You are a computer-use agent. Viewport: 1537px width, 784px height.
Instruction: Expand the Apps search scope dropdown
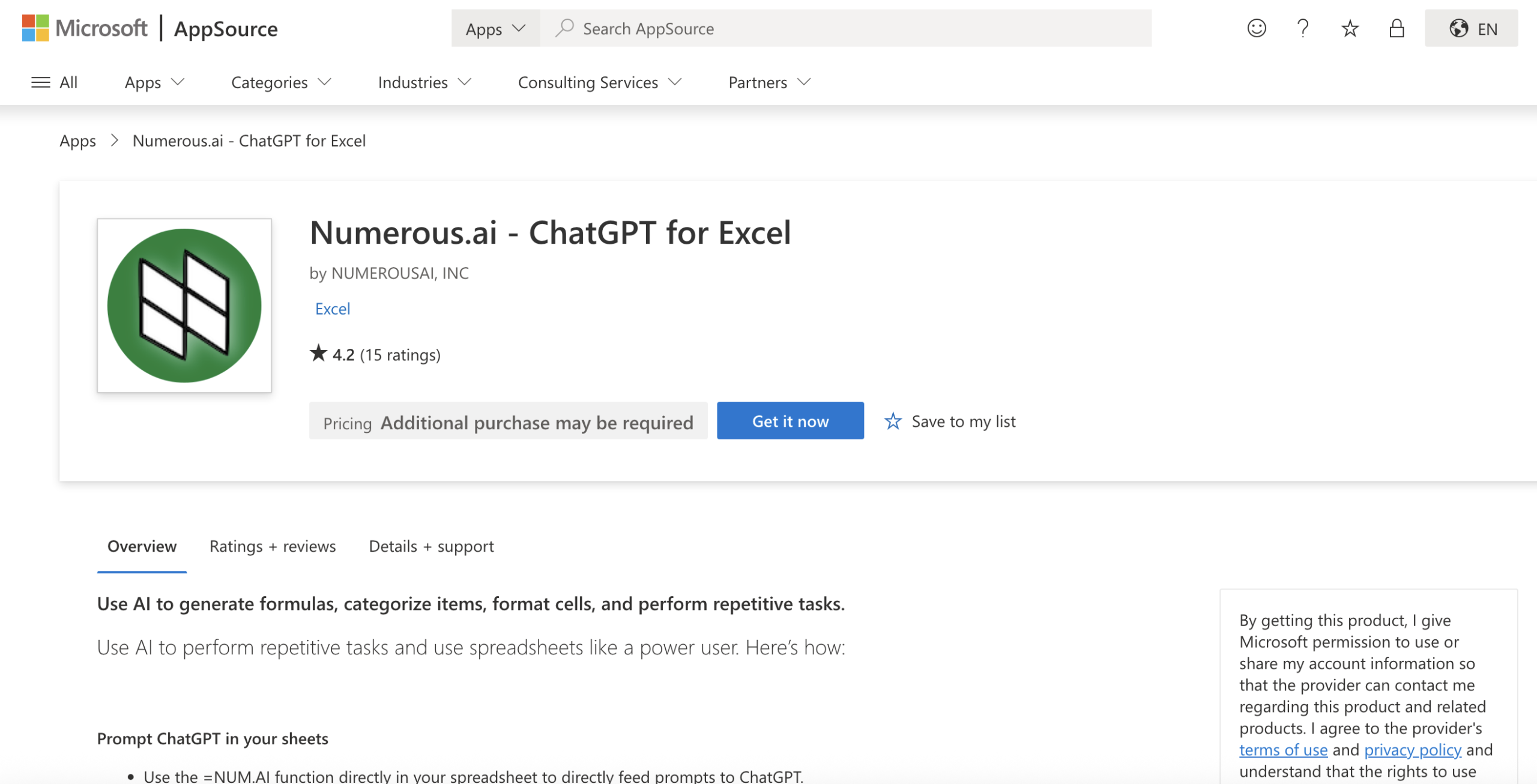pyautogui.click(x=495, y=28)
